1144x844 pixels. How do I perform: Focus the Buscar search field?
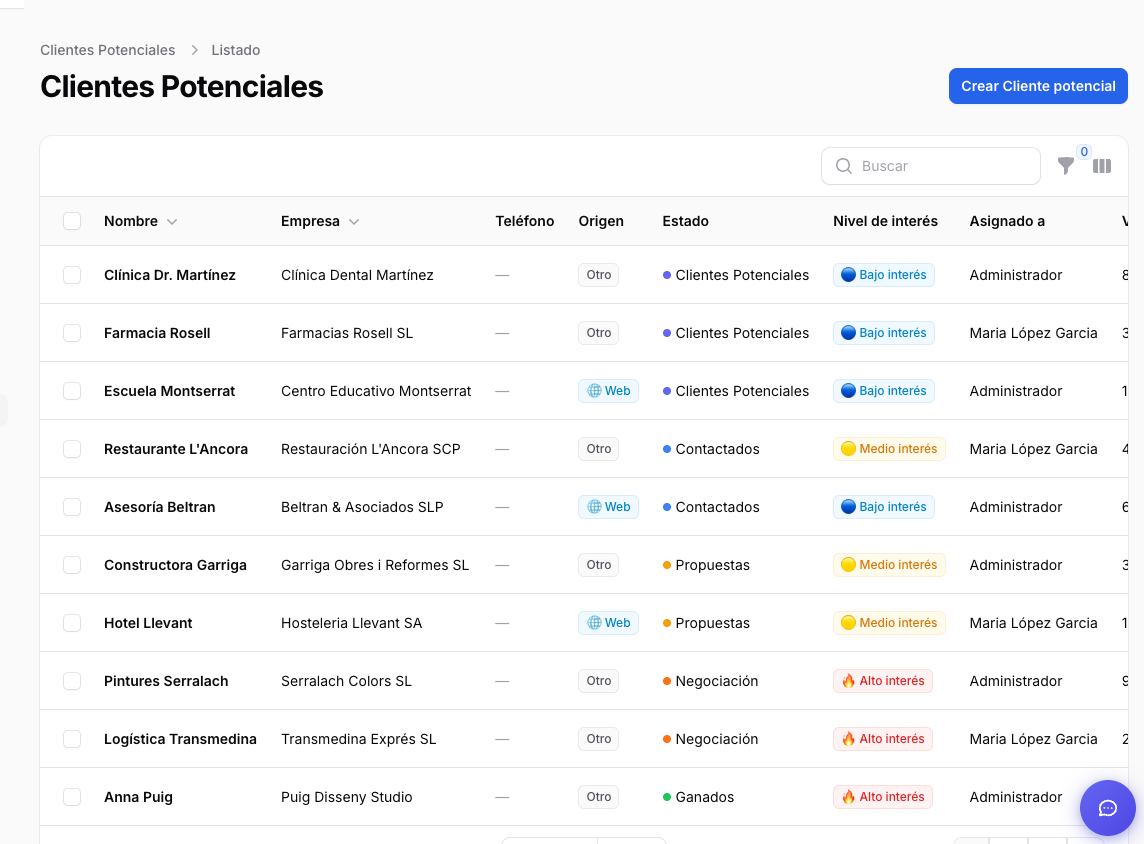(x=930, y=166)
